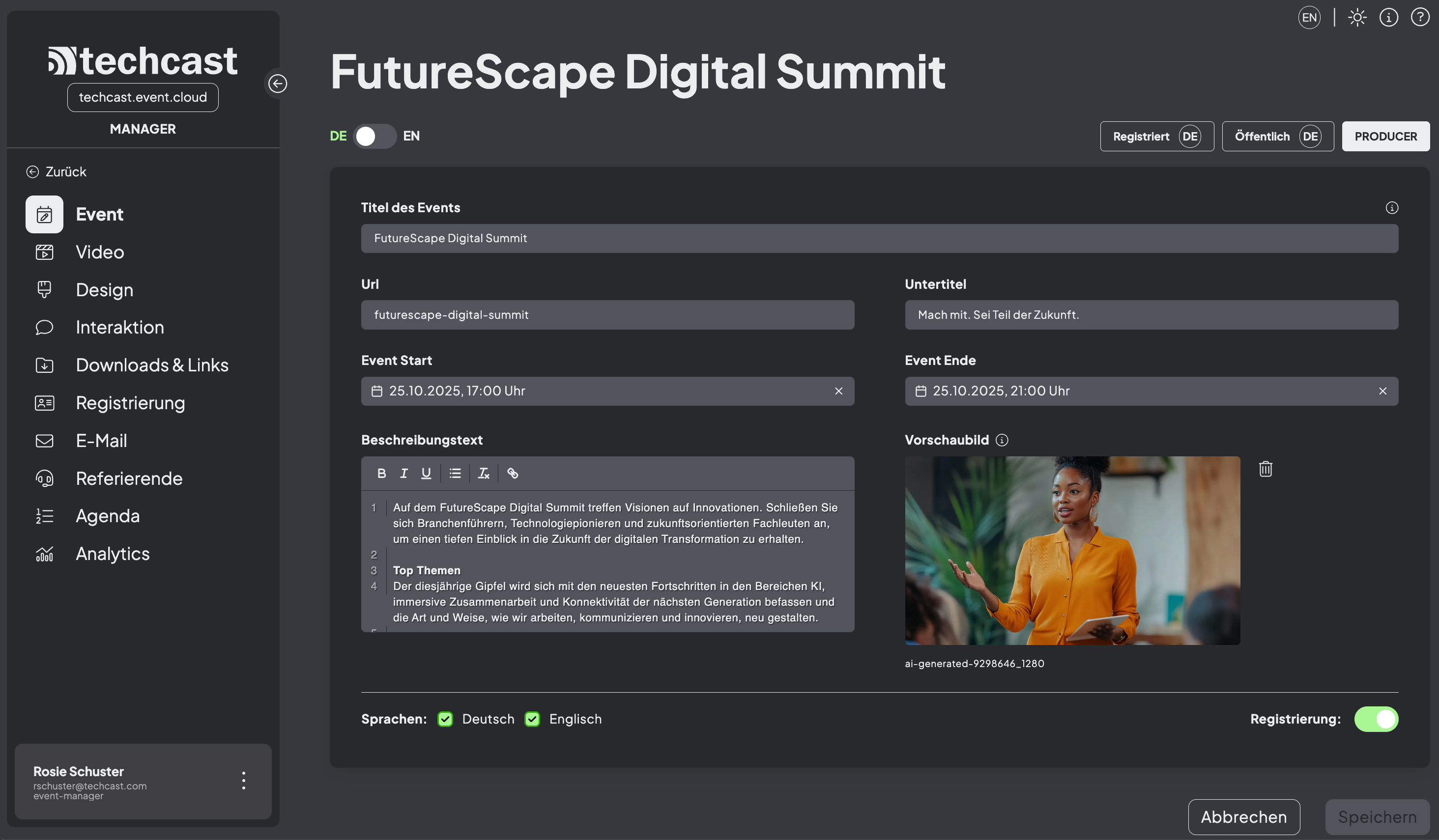Collapse the sidebar with arrow icon
Screen dimensions: 1439x840
tap(278, 84)
